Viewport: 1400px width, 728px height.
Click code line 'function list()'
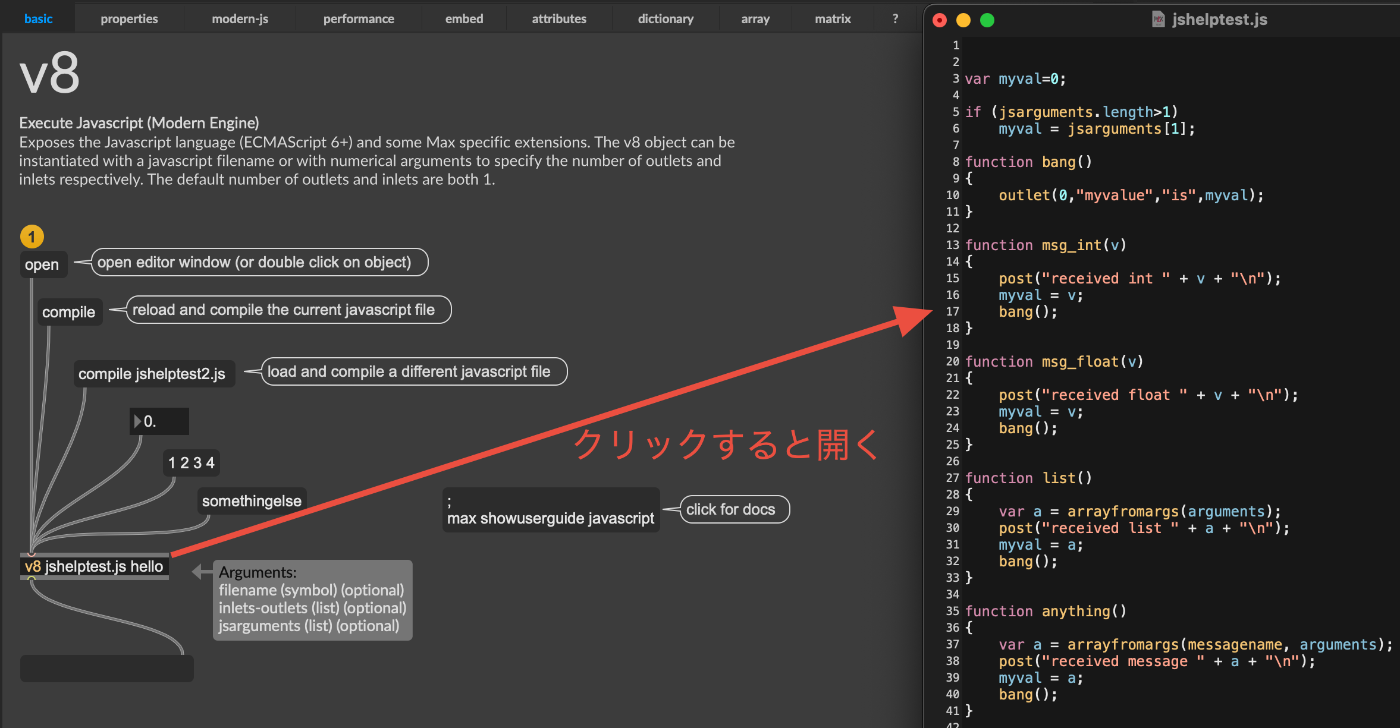1027,478
